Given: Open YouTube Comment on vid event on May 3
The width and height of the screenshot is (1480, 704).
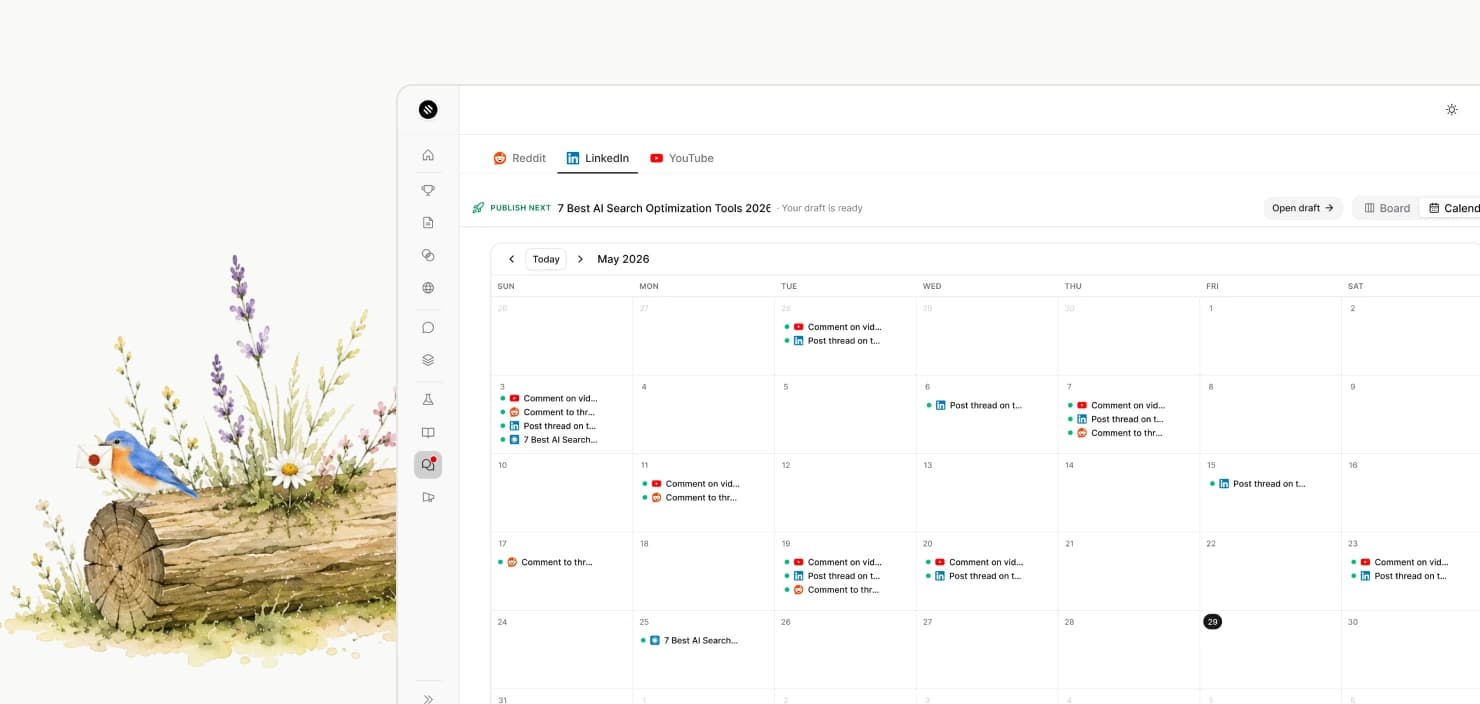Looking at the screenshot, I should click(x=548, y=398).
